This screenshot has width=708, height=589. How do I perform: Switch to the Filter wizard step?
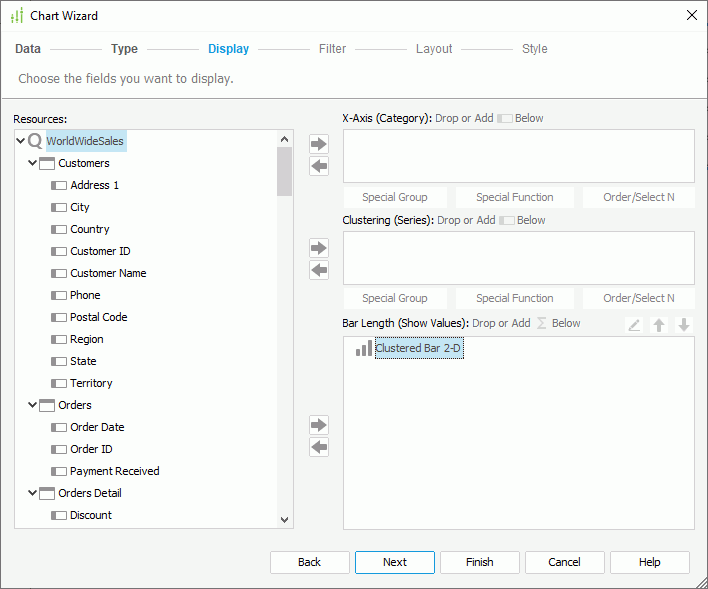coord(332,49)
